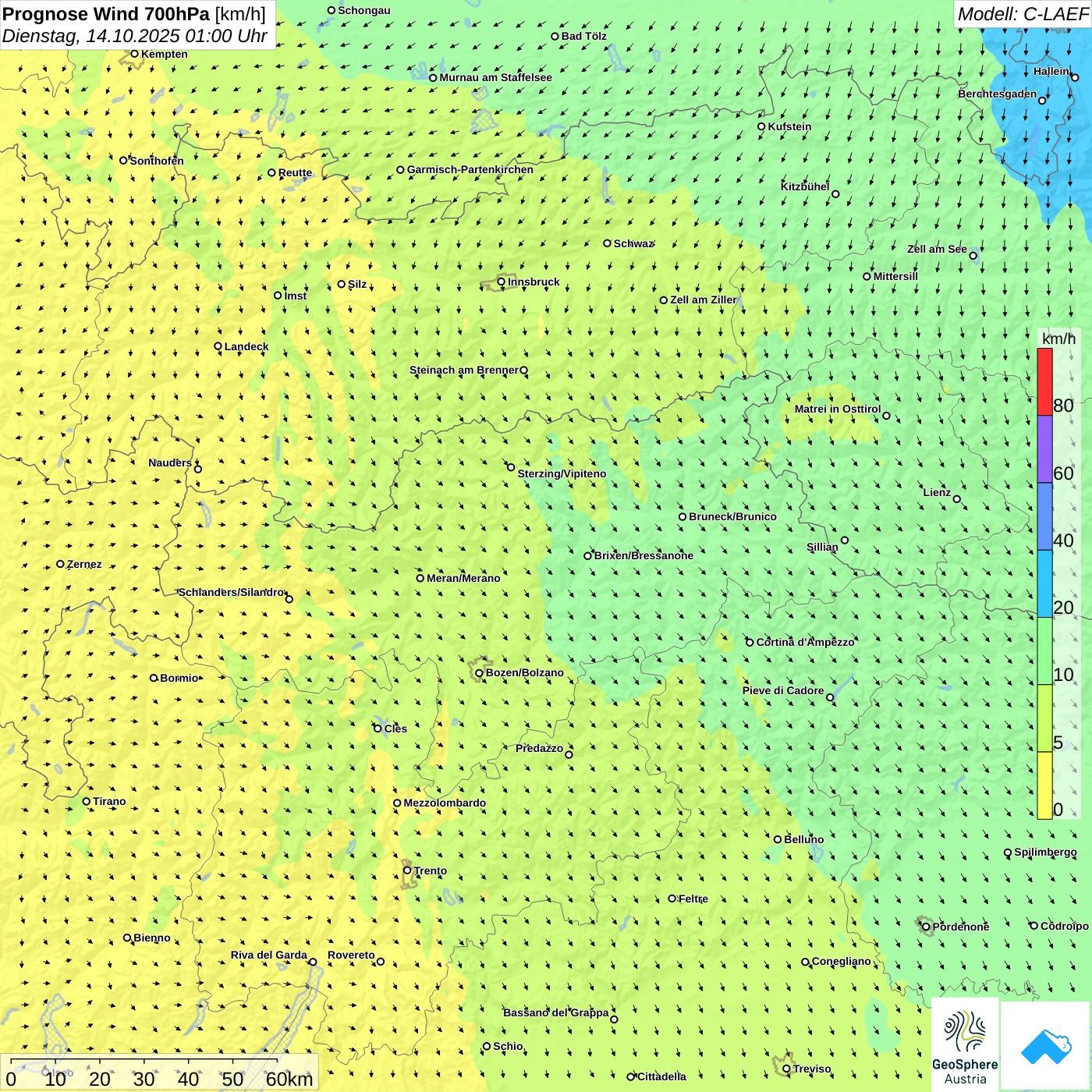
Task: Click the Murnau am Staffelsee label
Action: pos(495,78)
